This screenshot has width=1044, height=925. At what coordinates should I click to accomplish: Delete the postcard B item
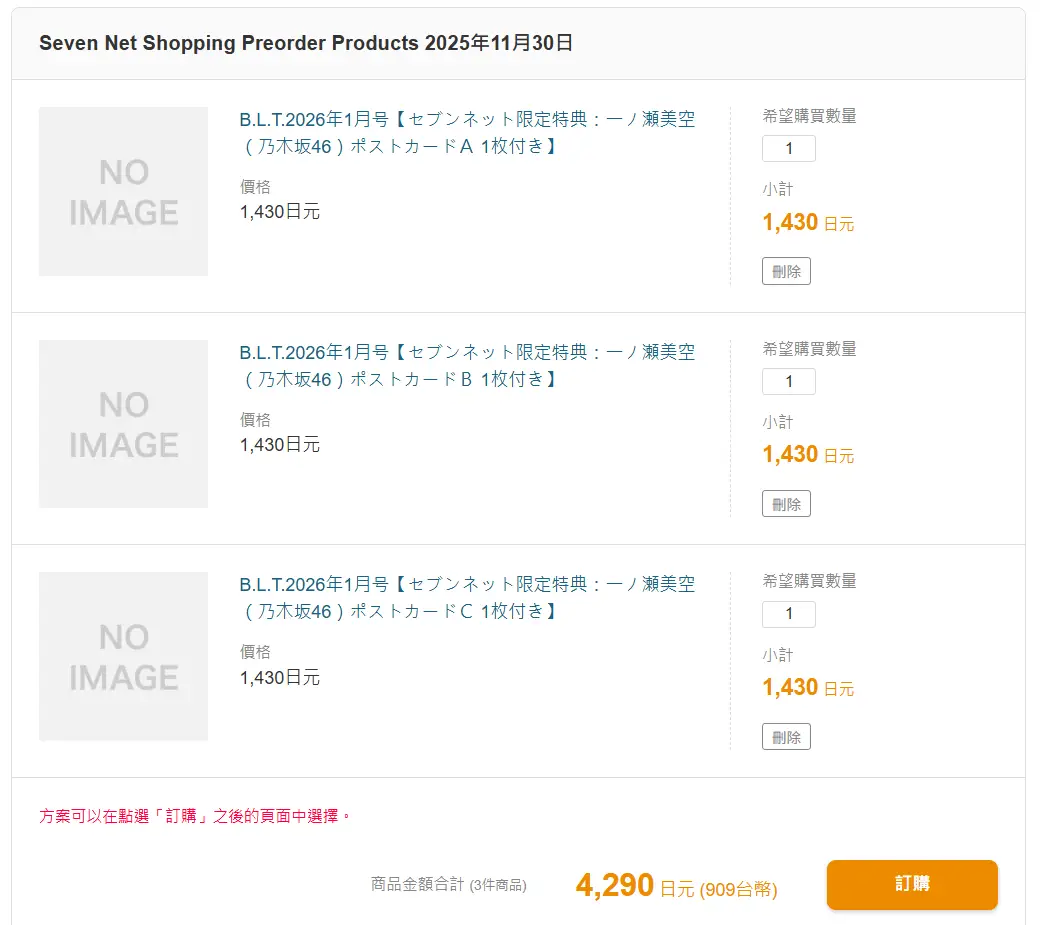pyautogui.click(x=786, y=504)
